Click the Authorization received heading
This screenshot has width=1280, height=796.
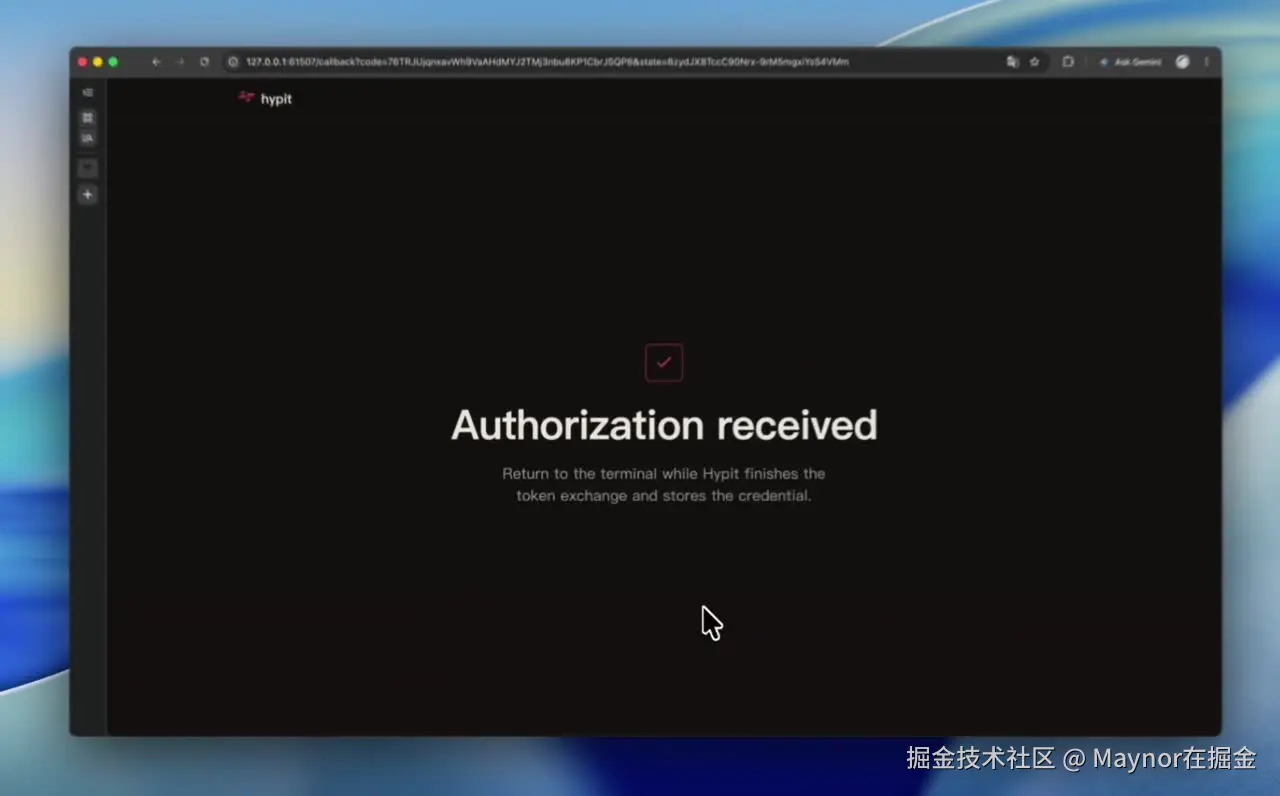point(664,425)
